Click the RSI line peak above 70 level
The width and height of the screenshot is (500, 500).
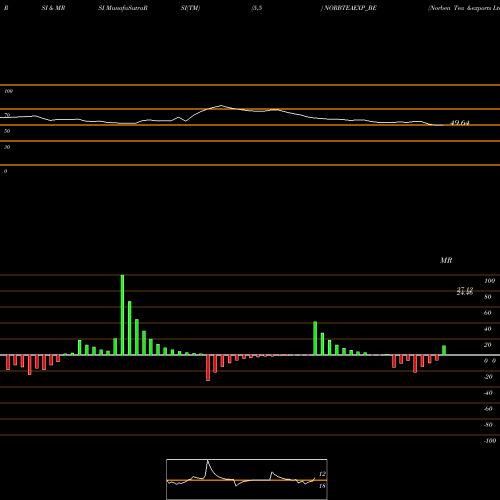221,106
